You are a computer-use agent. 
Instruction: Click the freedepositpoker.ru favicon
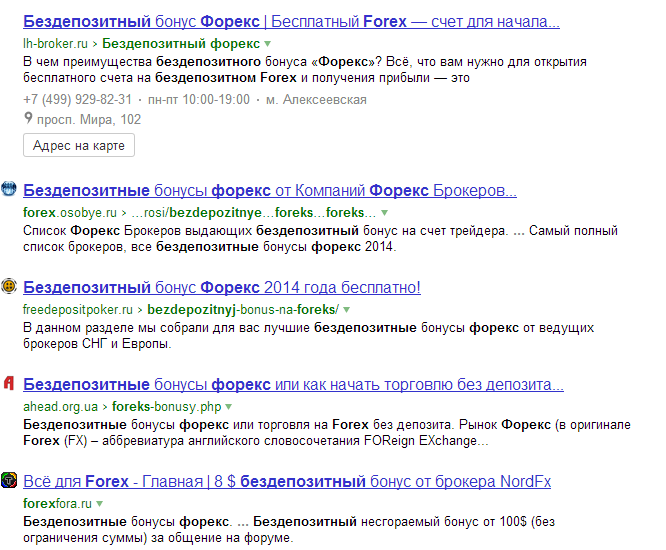tap(8, 286)
